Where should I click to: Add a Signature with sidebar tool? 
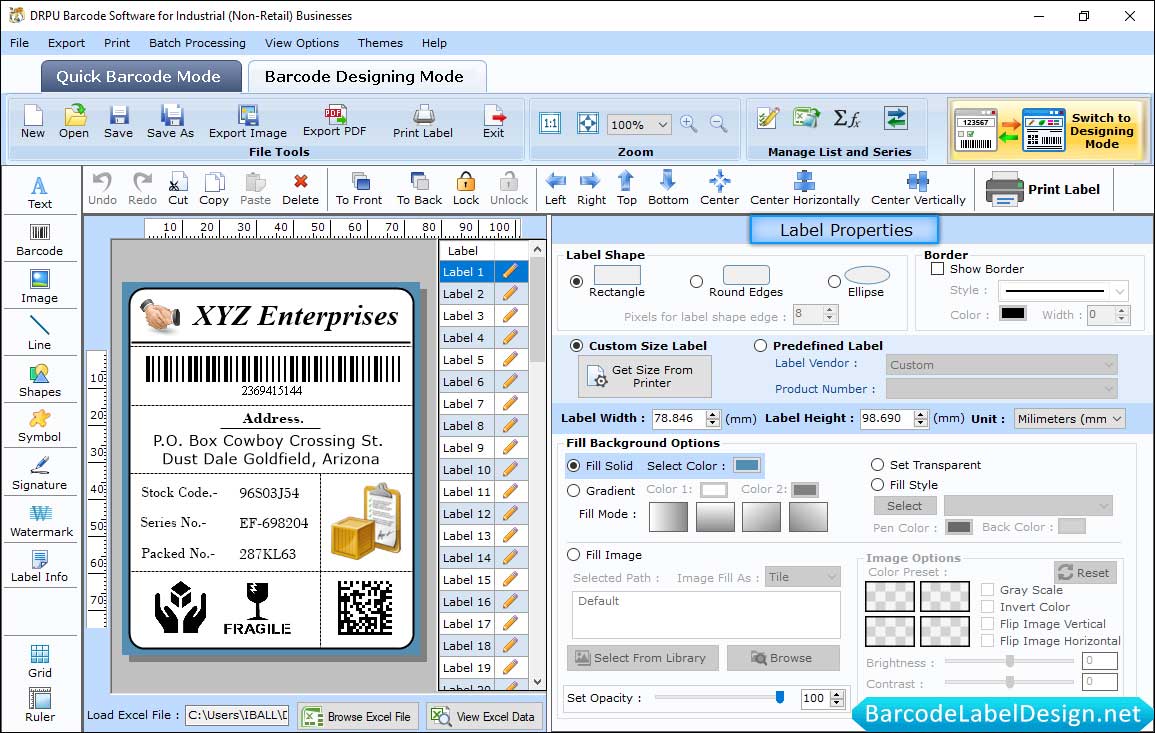click(40, 474)
